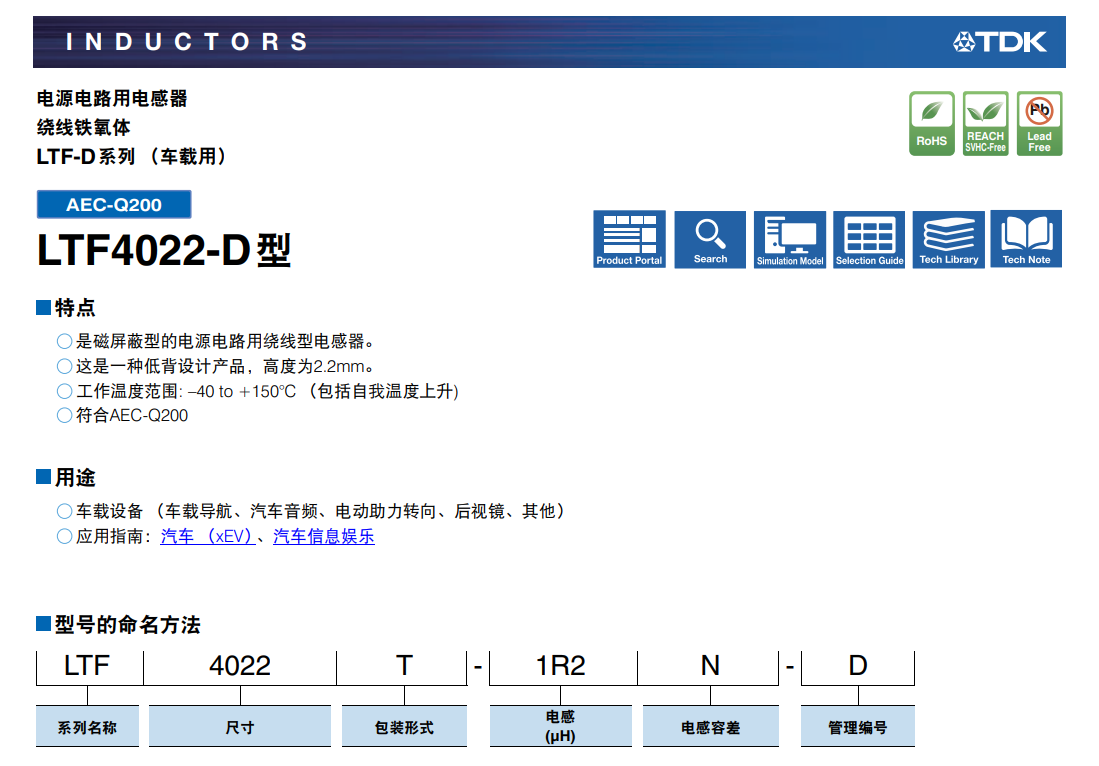1099x766 pixels.
Task: Open the Selection Guide icon
Action: pyautogui.click(x=869, y=239)
